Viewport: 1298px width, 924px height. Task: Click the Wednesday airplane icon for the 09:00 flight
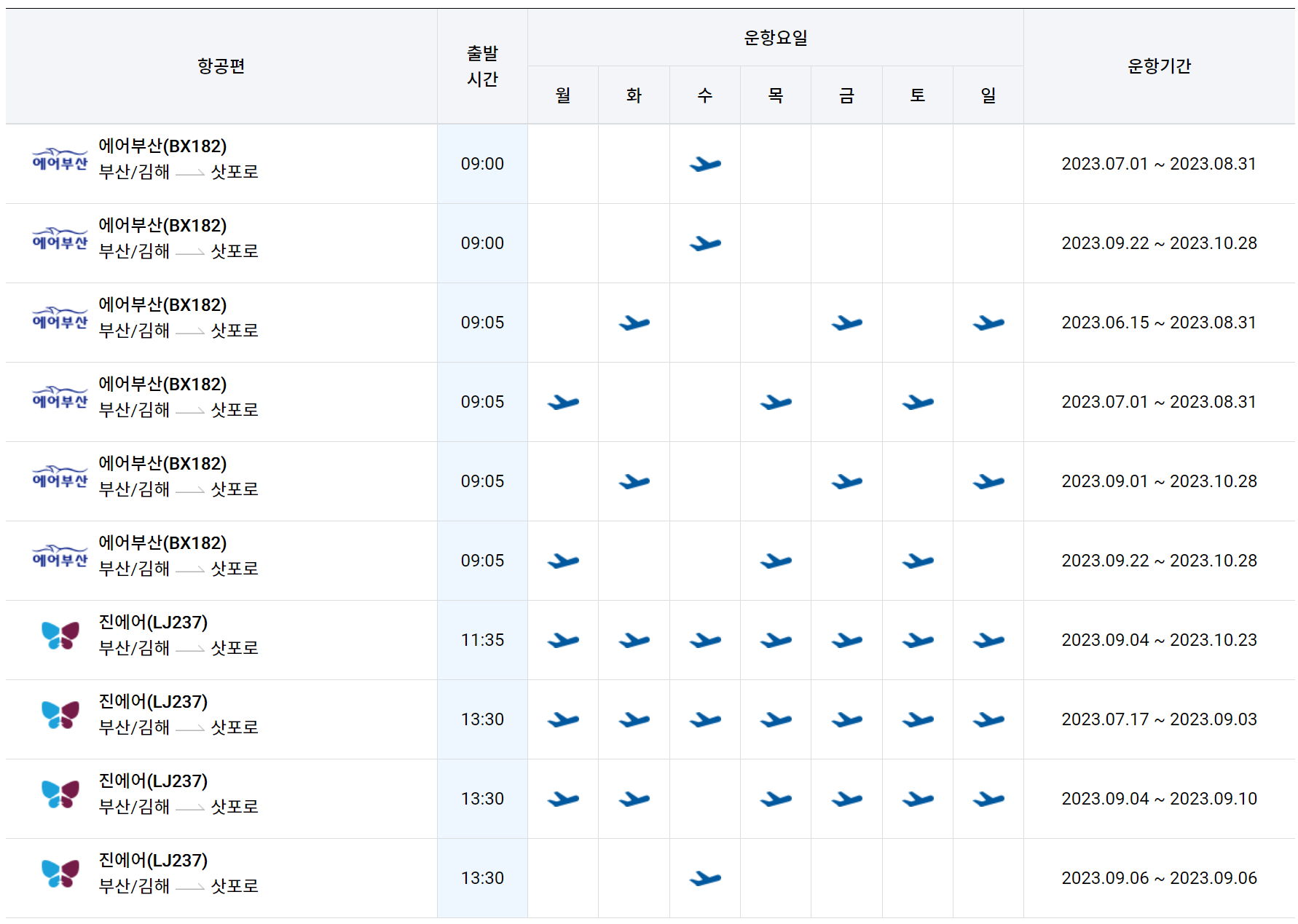tap(704, 164)
